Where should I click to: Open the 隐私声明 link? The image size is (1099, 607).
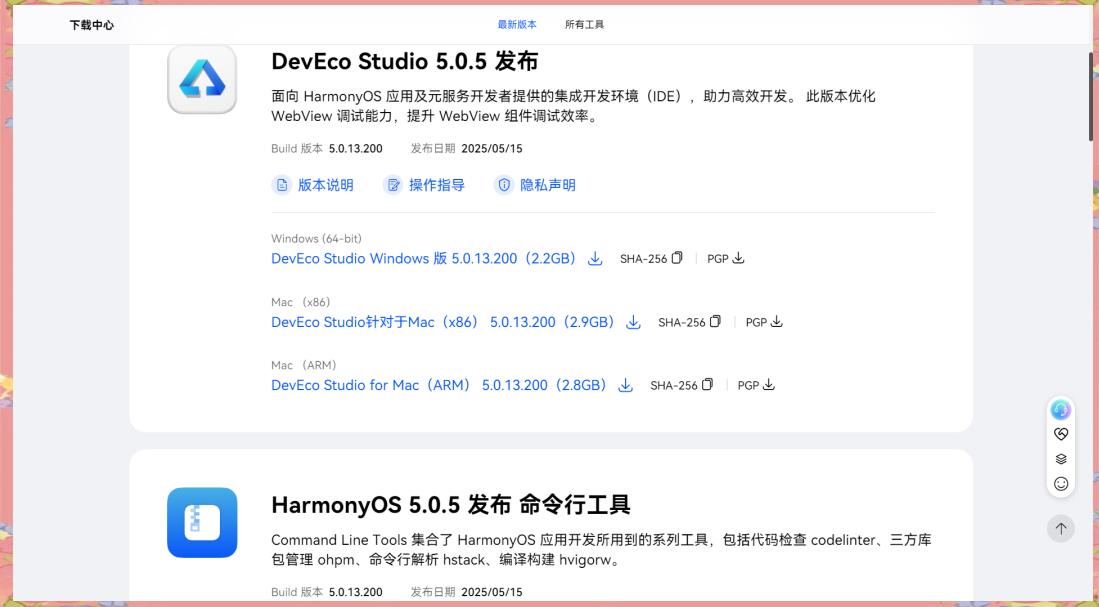click(x=547, y=185)
